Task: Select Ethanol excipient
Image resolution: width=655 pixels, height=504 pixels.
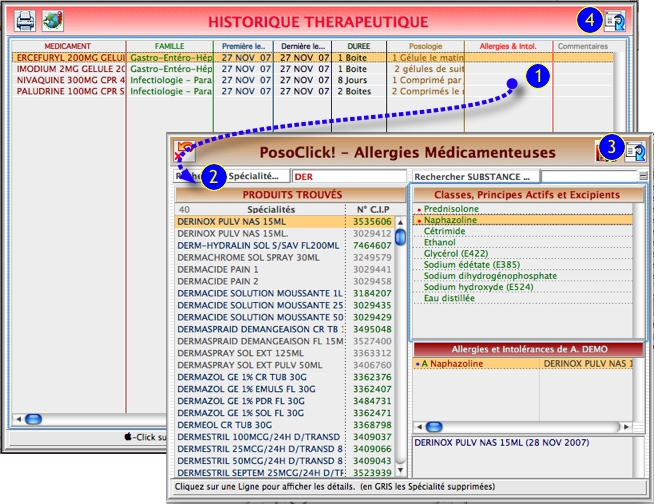Action: click(523, 243)
